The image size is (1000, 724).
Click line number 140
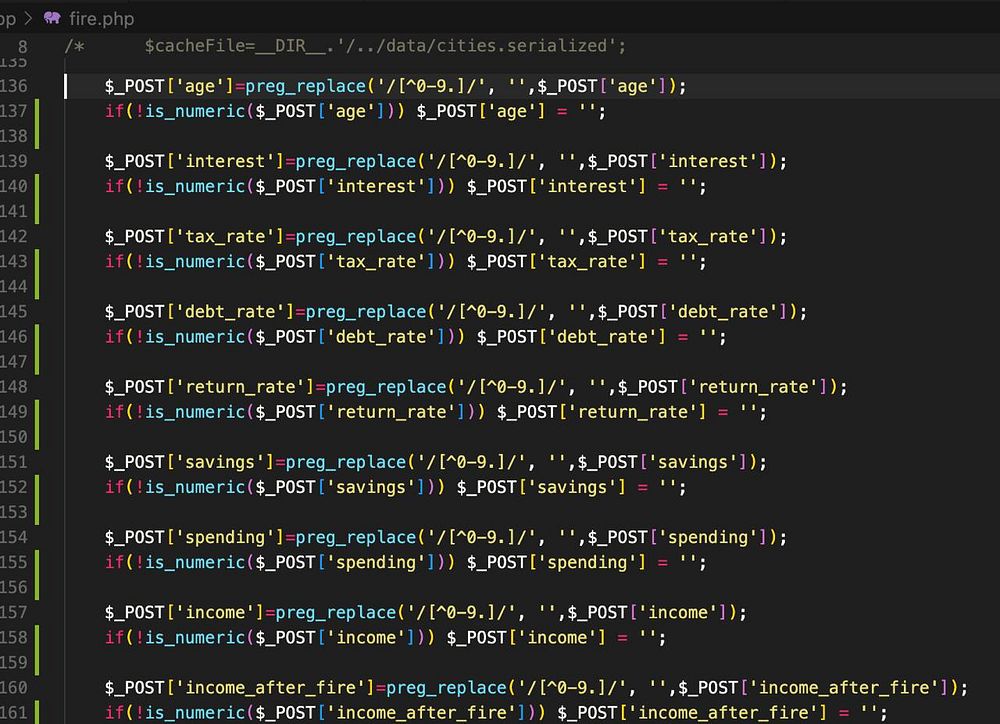[x=14, y=186]
